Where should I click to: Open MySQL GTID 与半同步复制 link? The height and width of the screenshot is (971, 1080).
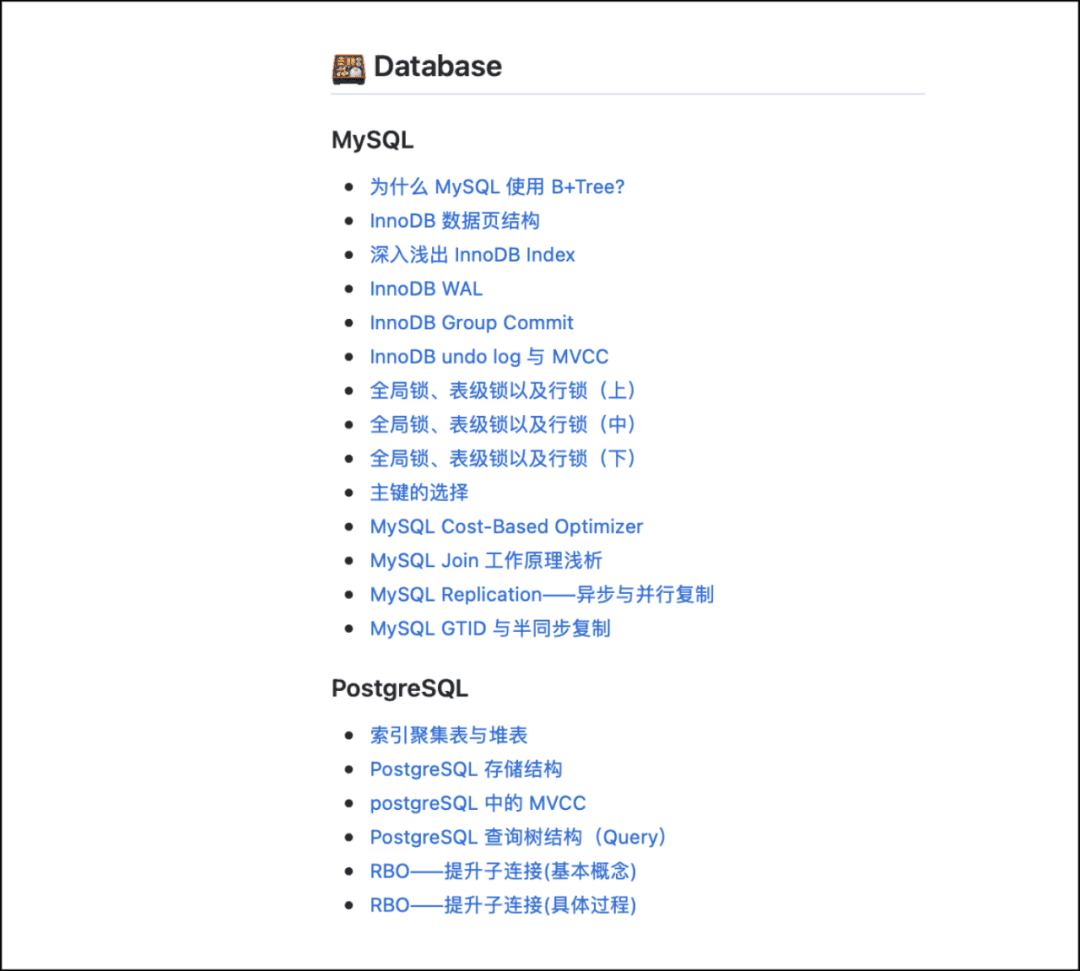point(490,629)
